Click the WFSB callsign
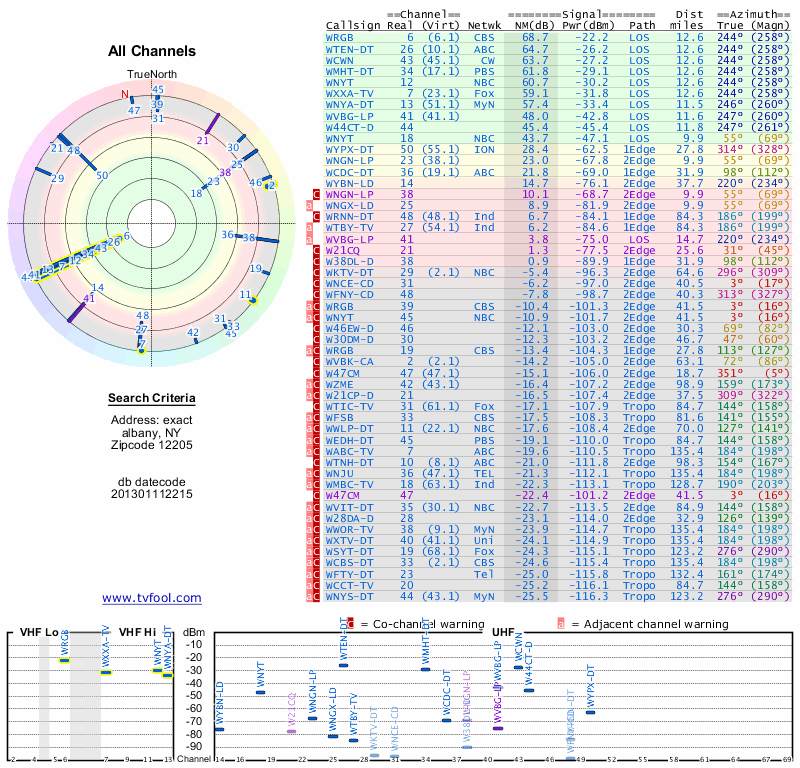This screenshot has width=800, height=768. [339, 418]
